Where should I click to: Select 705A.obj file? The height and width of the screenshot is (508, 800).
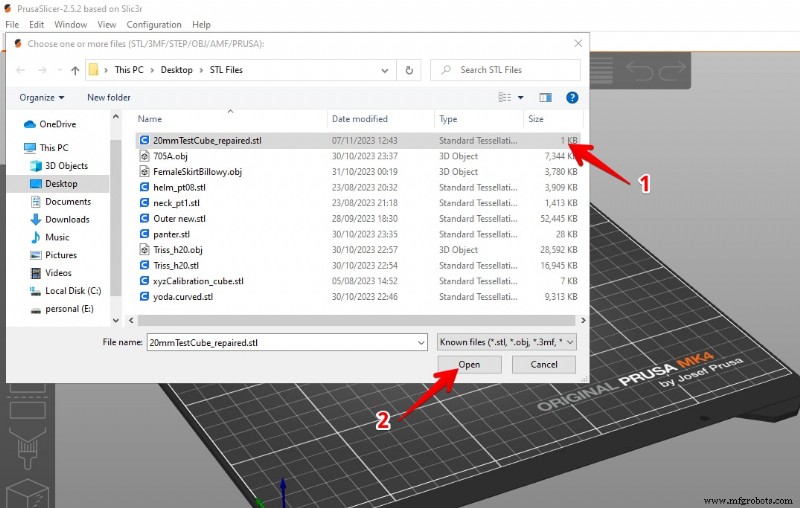(x=358, y=156)
